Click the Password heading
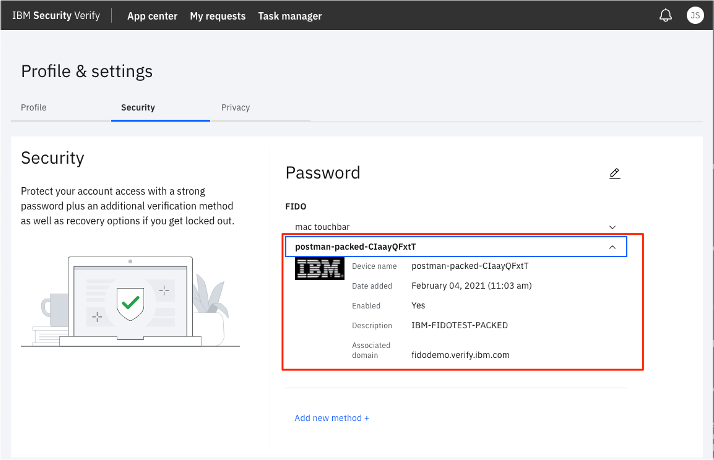The height and width of the screenshot is (460, 714). pos(323,173)
